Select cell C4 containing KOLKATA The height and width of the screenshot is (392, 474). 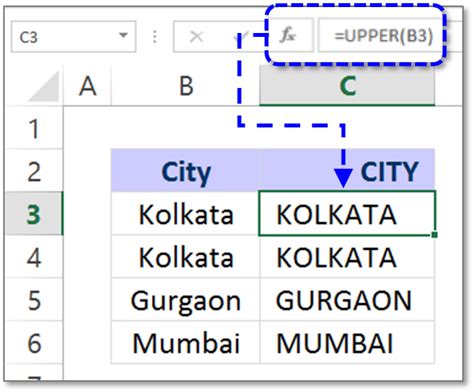point(347,256)
